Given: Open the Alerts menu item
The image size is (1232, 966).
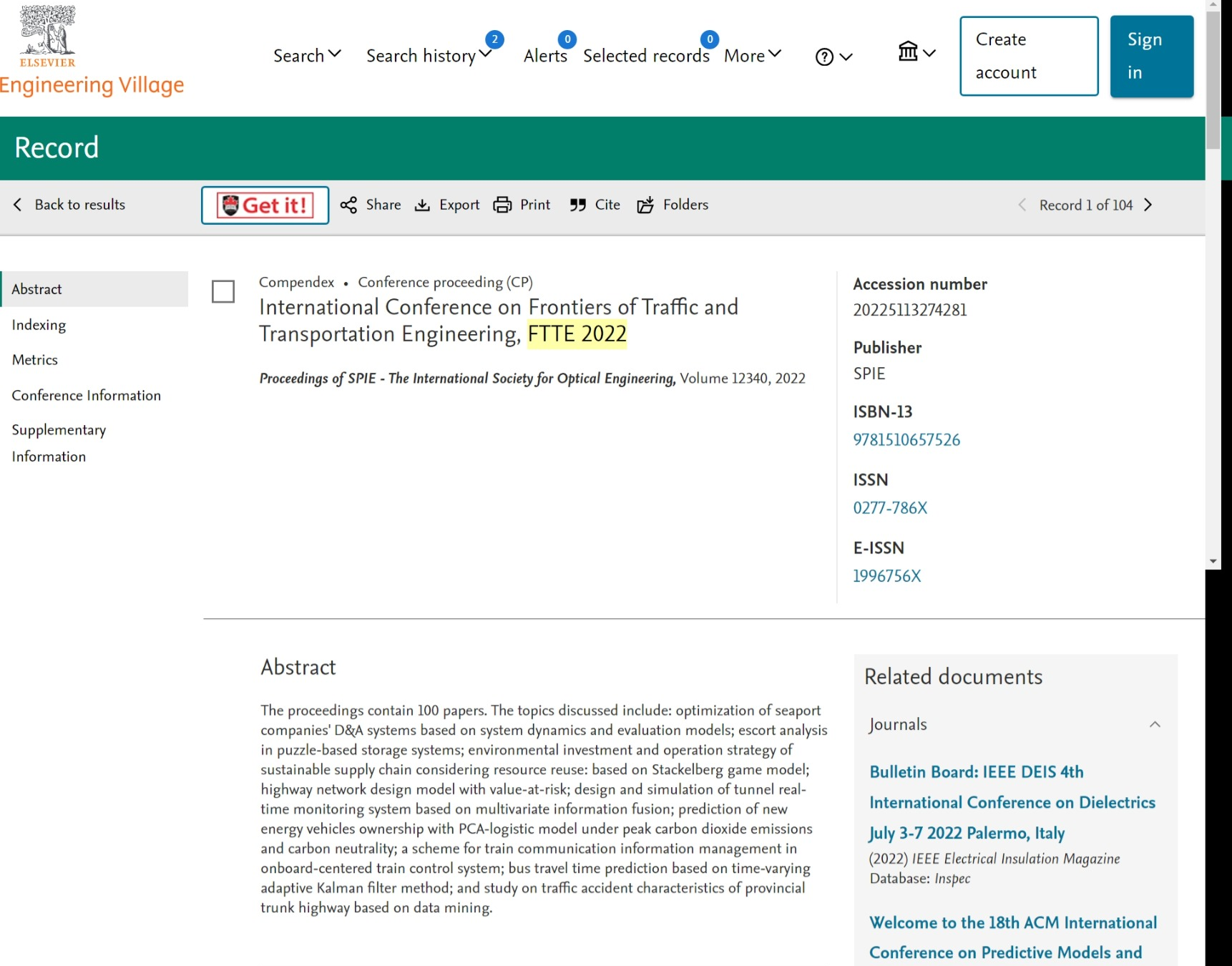Looking at the screenshot, I should point(545,56).
